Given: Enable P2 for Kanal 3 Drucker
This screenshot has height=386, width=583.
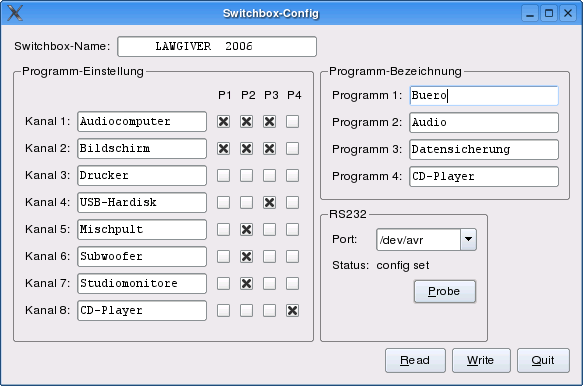Looking at the screenshot, I should [247, 176].
